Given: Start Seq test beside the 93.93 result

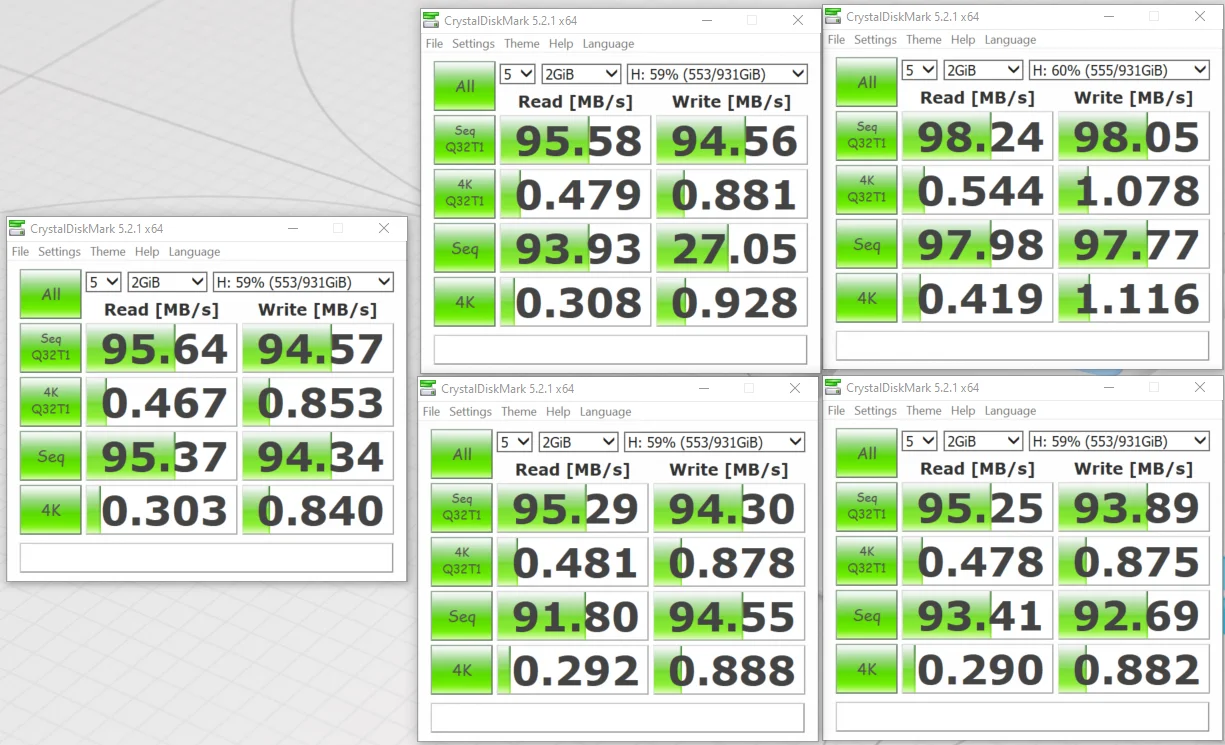Looking at the screenshot, I should coord(465,248).
